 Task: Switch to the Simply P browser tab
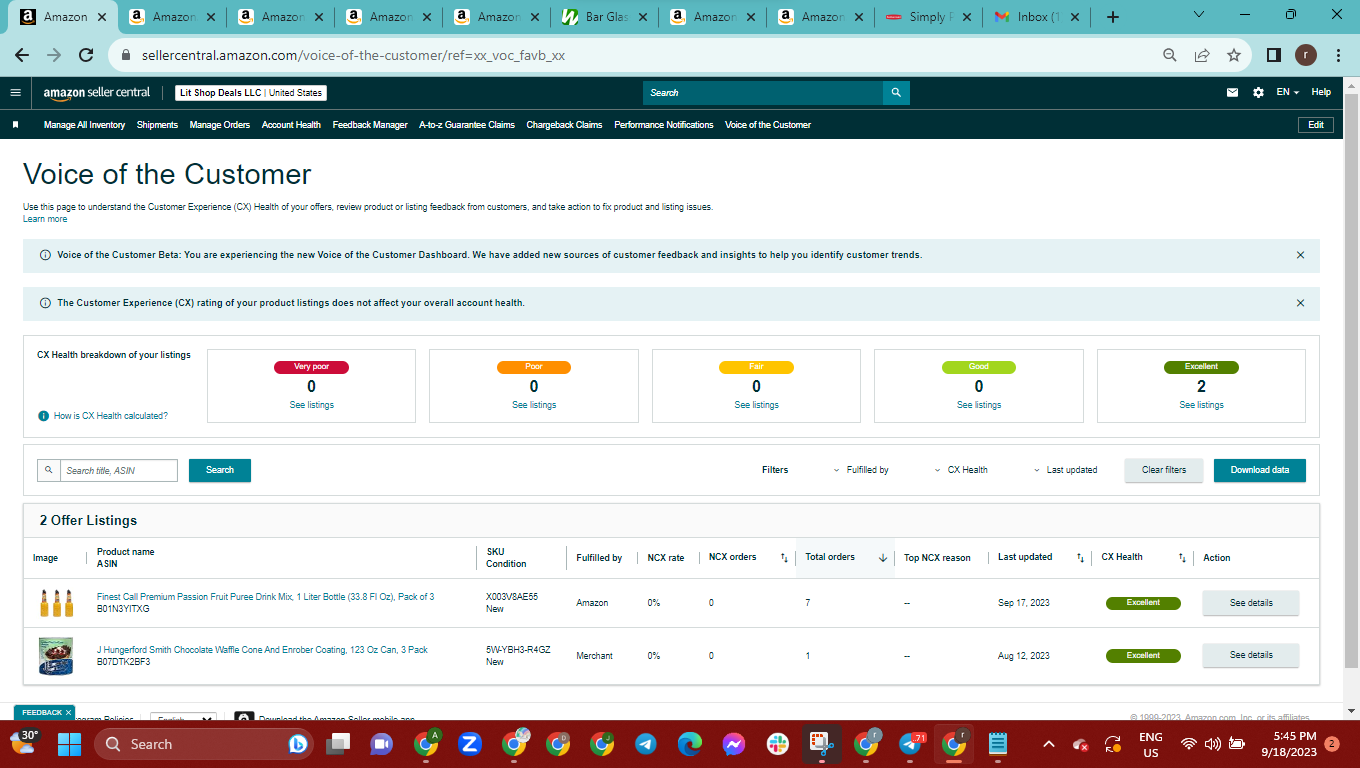929,17
